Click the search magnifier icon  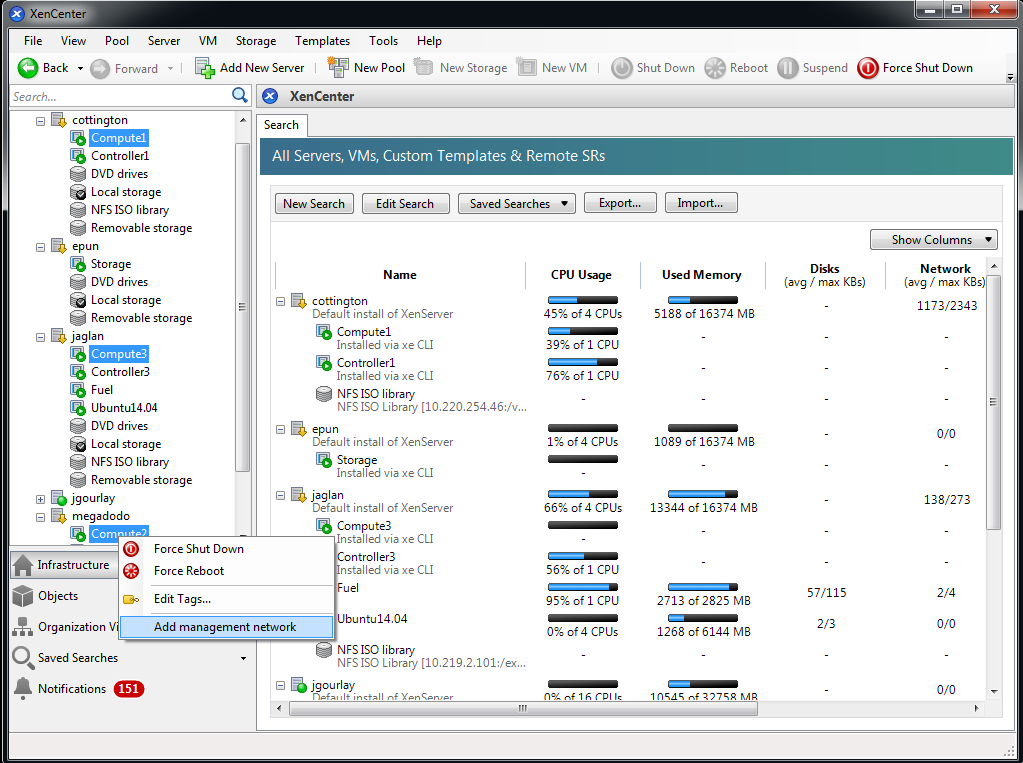coord(239,96)
